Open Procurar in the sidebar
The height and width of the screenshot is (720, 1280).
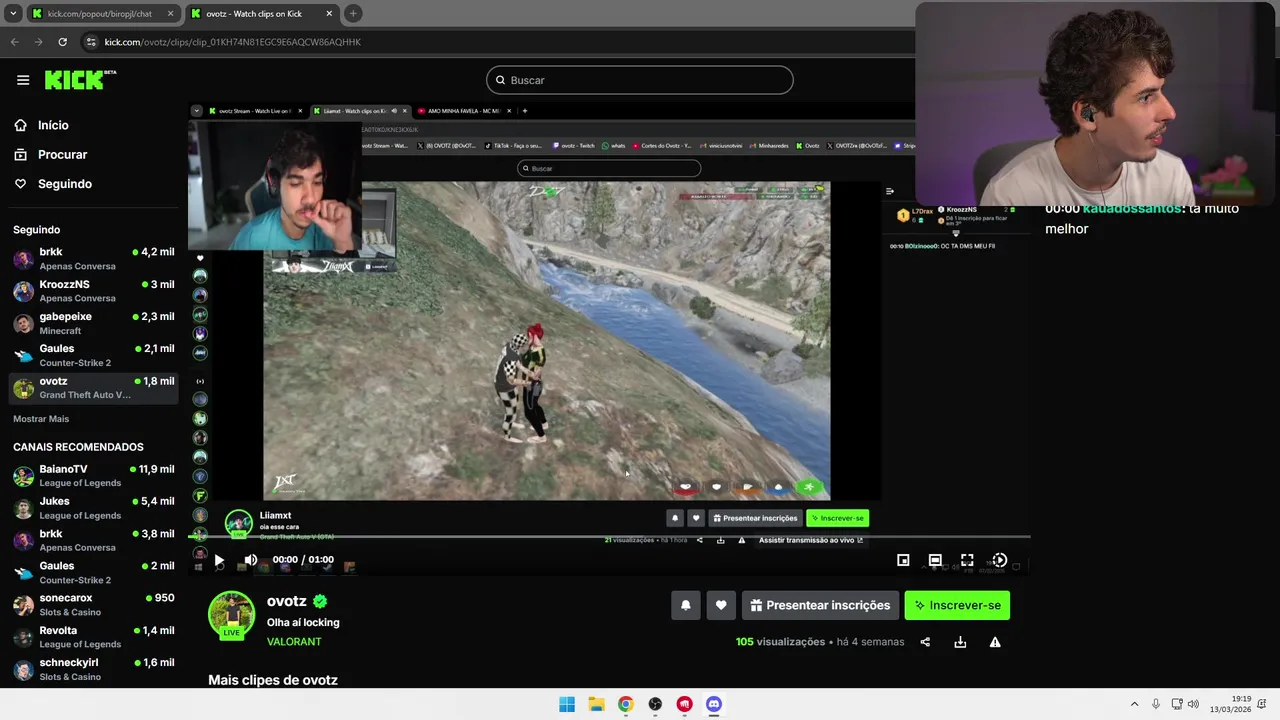[62, 154]
